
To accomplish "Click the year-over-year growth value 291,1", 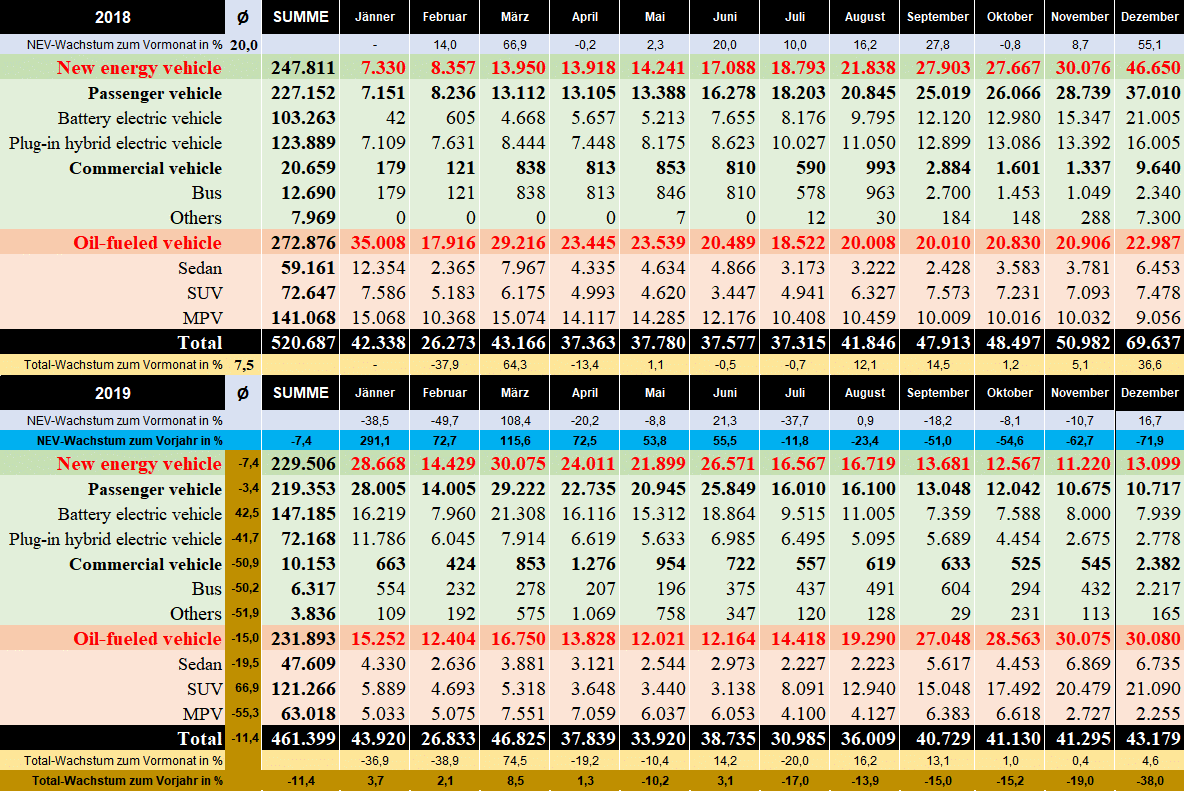I will [375, 441].
